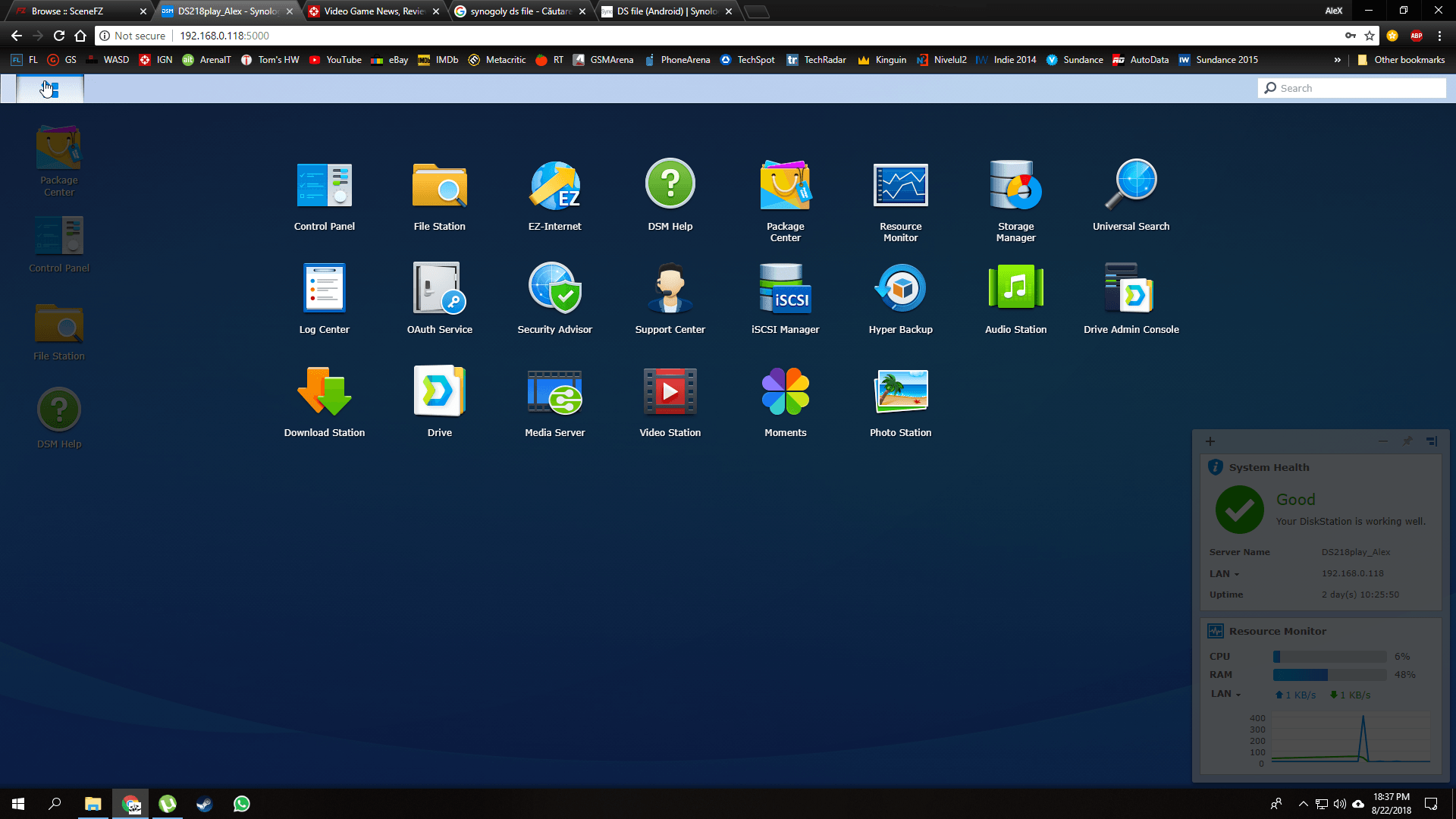Open Moments photo app
The image size is (1456, 819).
(785, 392)
